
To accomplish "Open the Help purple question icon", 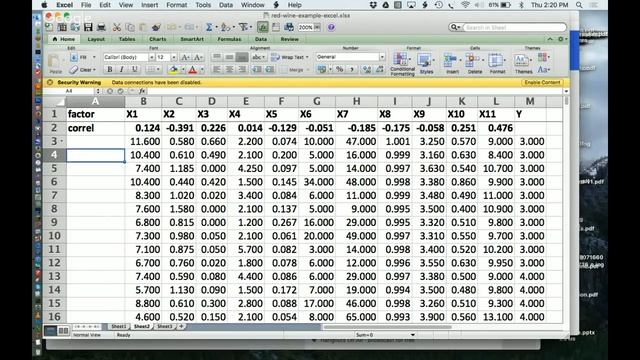I will click(331, 27).
